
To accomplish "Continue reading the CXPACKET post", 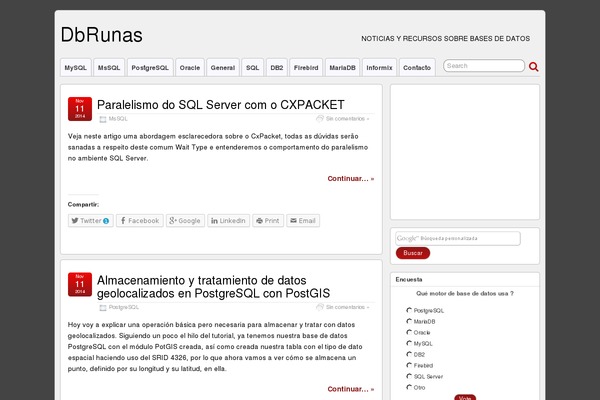I will point(351,178).
